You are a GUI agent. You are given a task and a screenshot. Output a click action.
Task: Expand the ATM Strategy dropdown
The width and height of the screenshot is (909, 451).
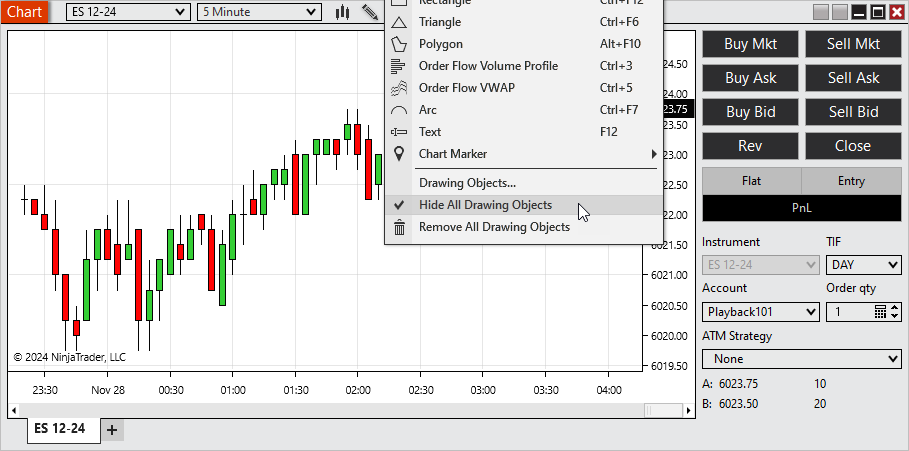[801, 359]
